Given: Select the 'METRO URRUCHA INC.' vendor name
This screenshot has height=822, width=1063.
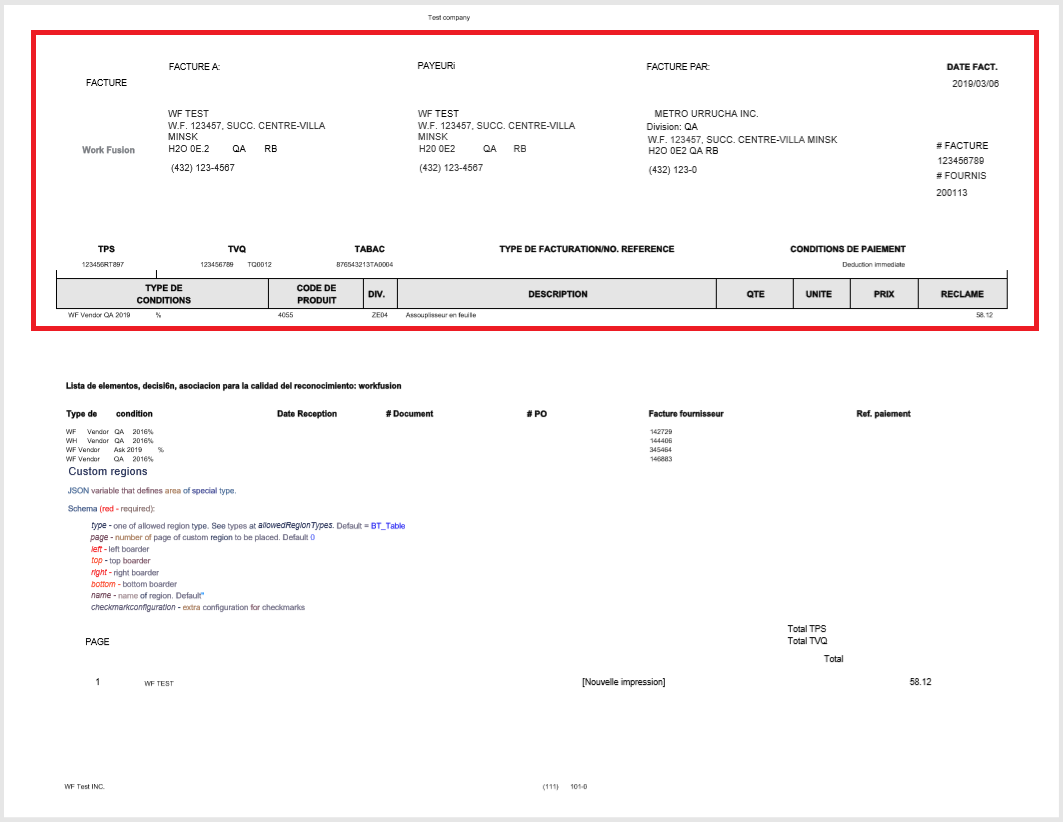Looking at the screenshot, I should pos(706,113).
